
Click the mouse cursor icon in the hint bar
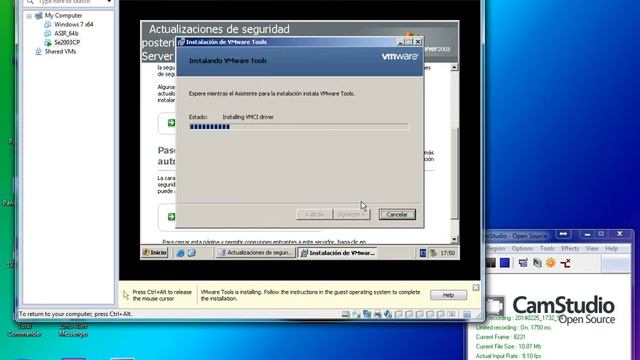click(126, 295)
